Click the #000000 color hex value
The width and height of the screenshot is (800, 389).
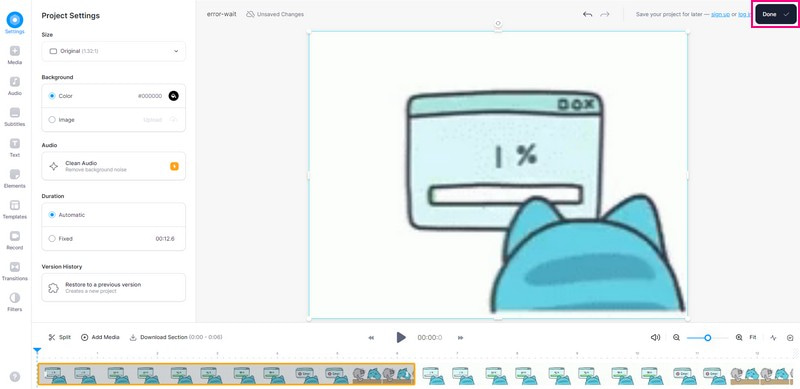tap(150, 96)
